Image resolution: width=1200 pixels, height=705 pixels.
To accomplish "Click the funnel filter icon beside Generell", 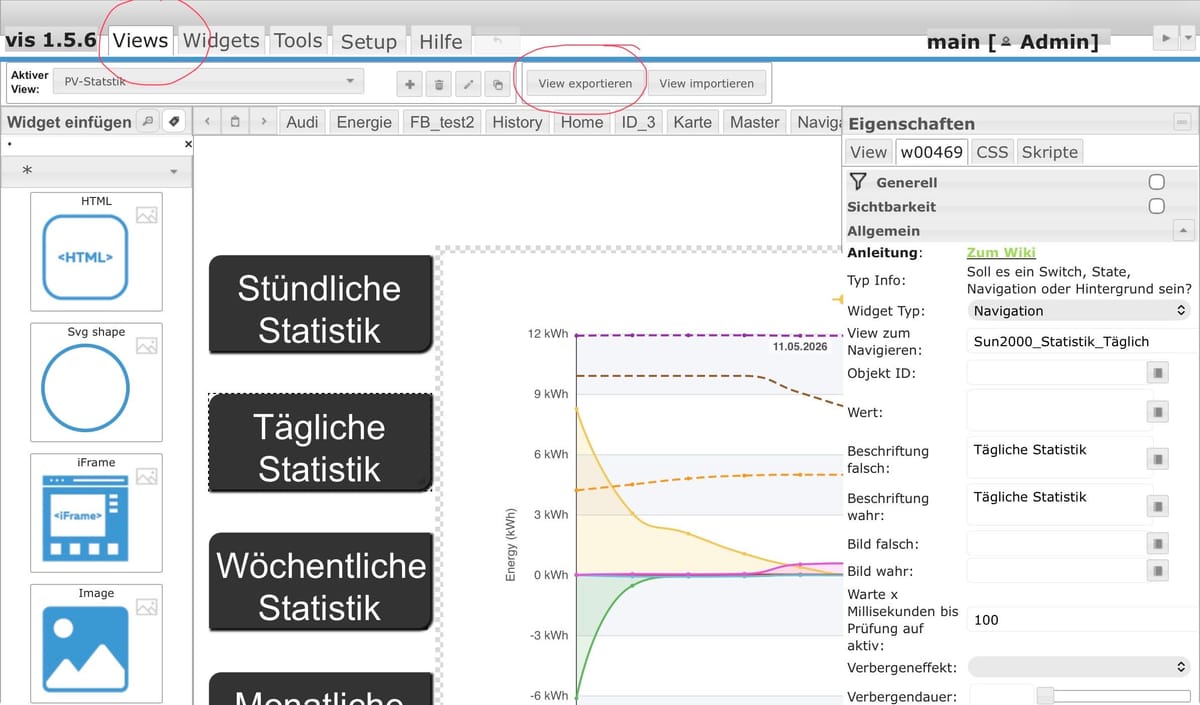I will click(857, 182).
